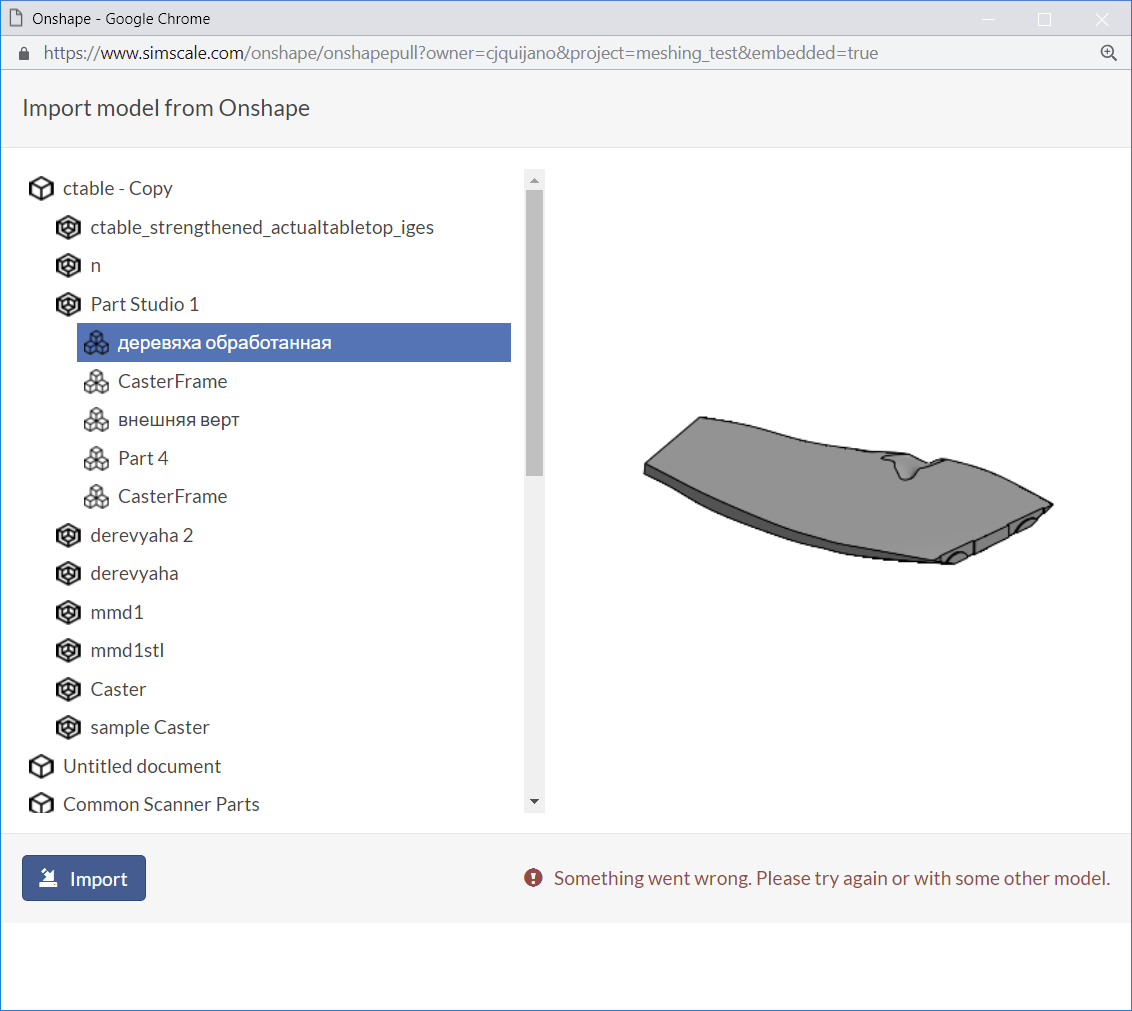Select the ctable - Copy document
Image resolution: width=1132 pixels, height=1011 pixels.
[118, 188]
